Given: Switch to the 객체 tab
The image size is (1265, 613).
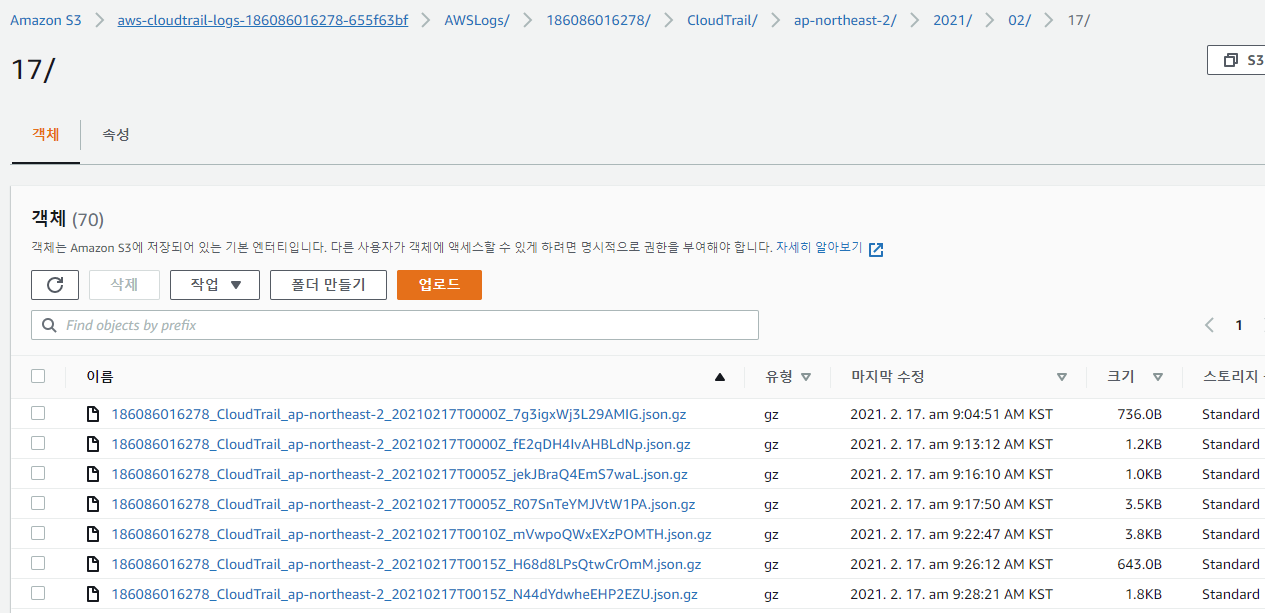Looking at the screenshot, I should click(46, 134).
